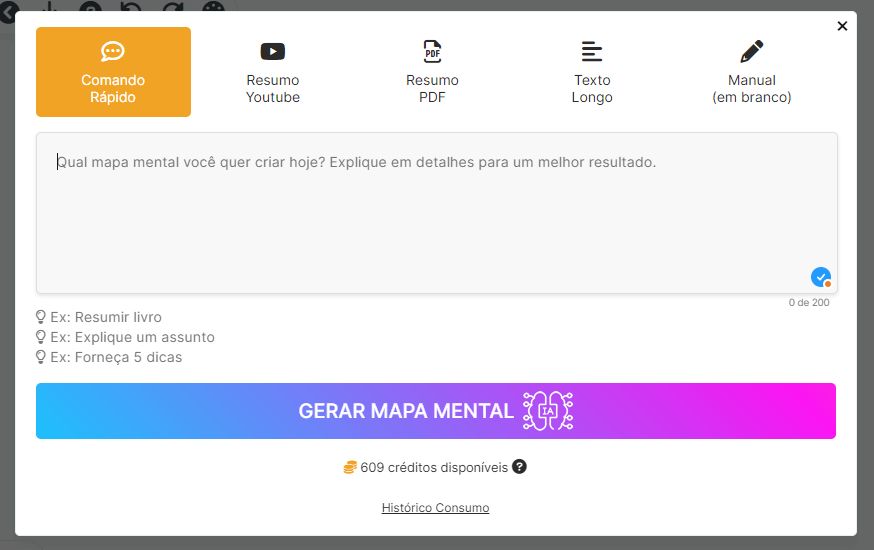Viewport: 874px width, 550px height.
Task: Select the Comando Rápido tab
Action: [x=113, y=72]
